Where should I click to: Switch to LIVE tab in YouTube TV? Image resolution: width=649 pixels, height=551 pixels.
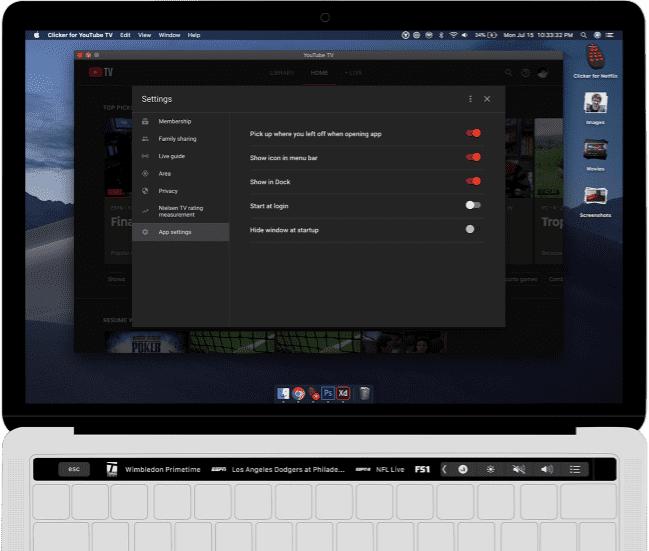(354, 73)
